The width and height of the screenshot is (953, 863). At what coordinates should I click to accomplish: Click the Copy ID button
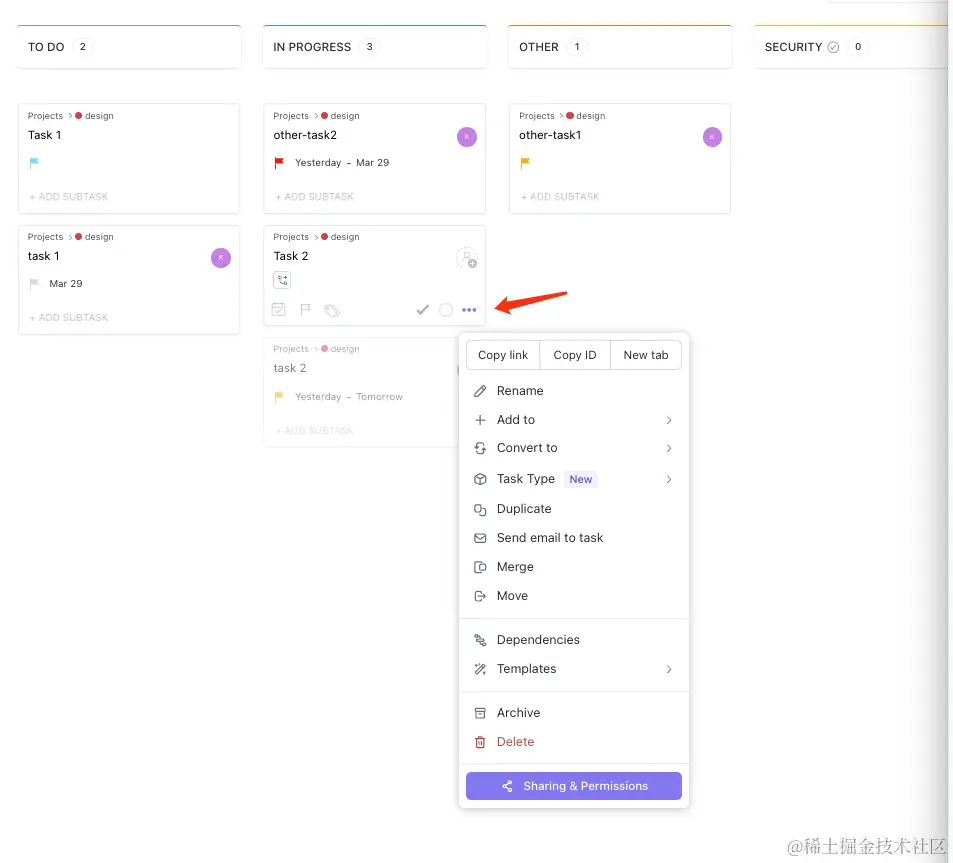pos(574,355)
